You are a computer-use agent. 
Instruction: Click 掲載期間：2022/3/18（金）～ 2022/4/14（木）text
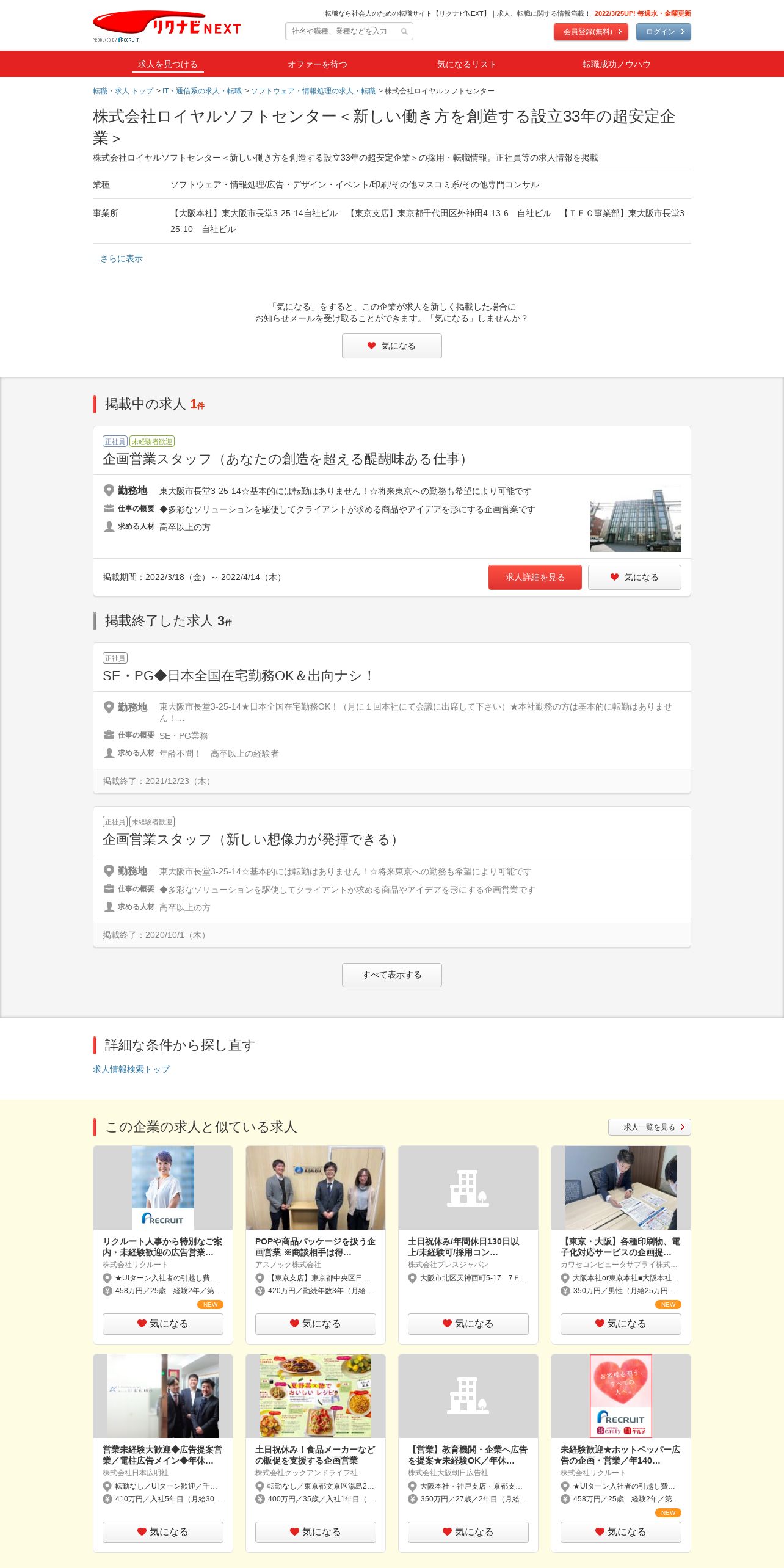click(194, 577)
